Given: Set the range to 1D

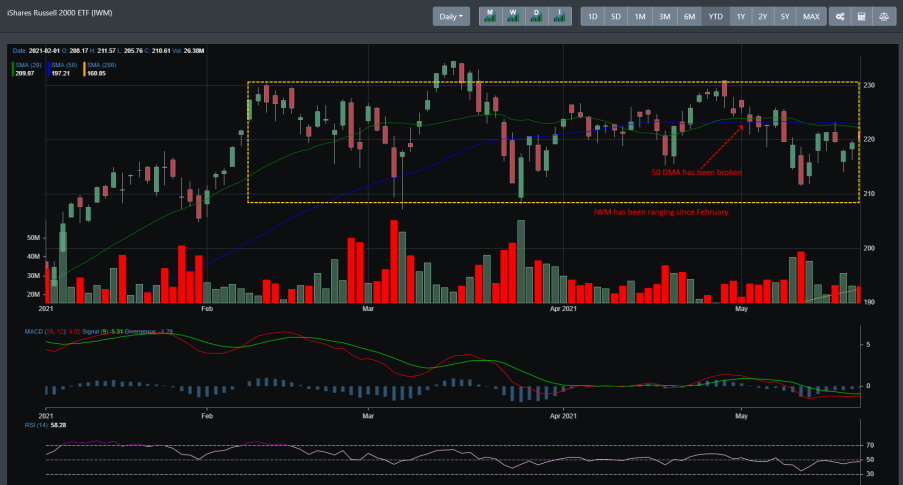Looking at the screenshot, I should click(592, 17).
